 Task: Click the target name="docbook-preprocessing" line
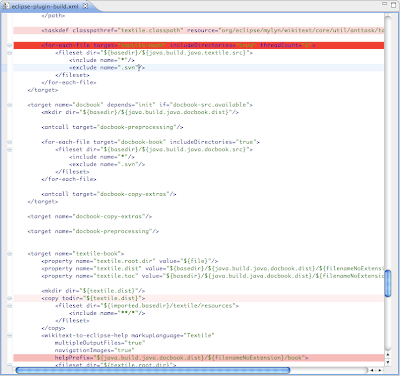(93, 231)
